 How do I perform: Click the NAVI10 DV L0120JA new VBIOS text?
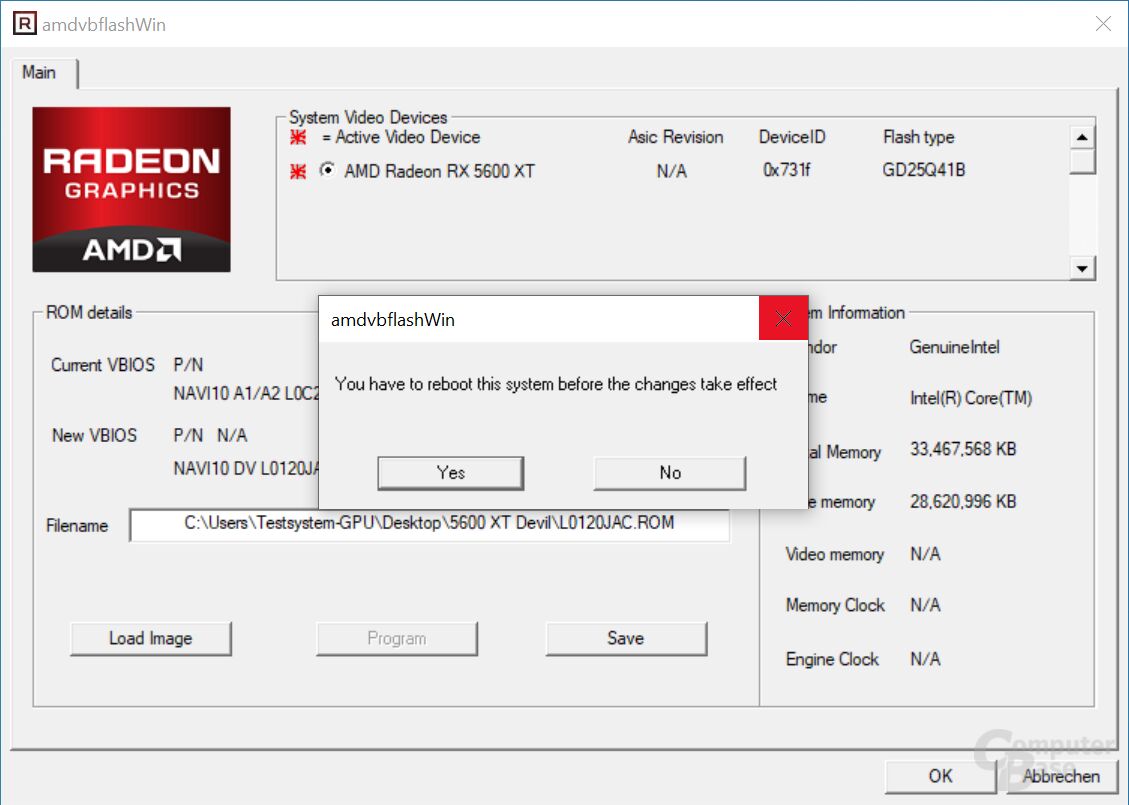tap(246, 469)
